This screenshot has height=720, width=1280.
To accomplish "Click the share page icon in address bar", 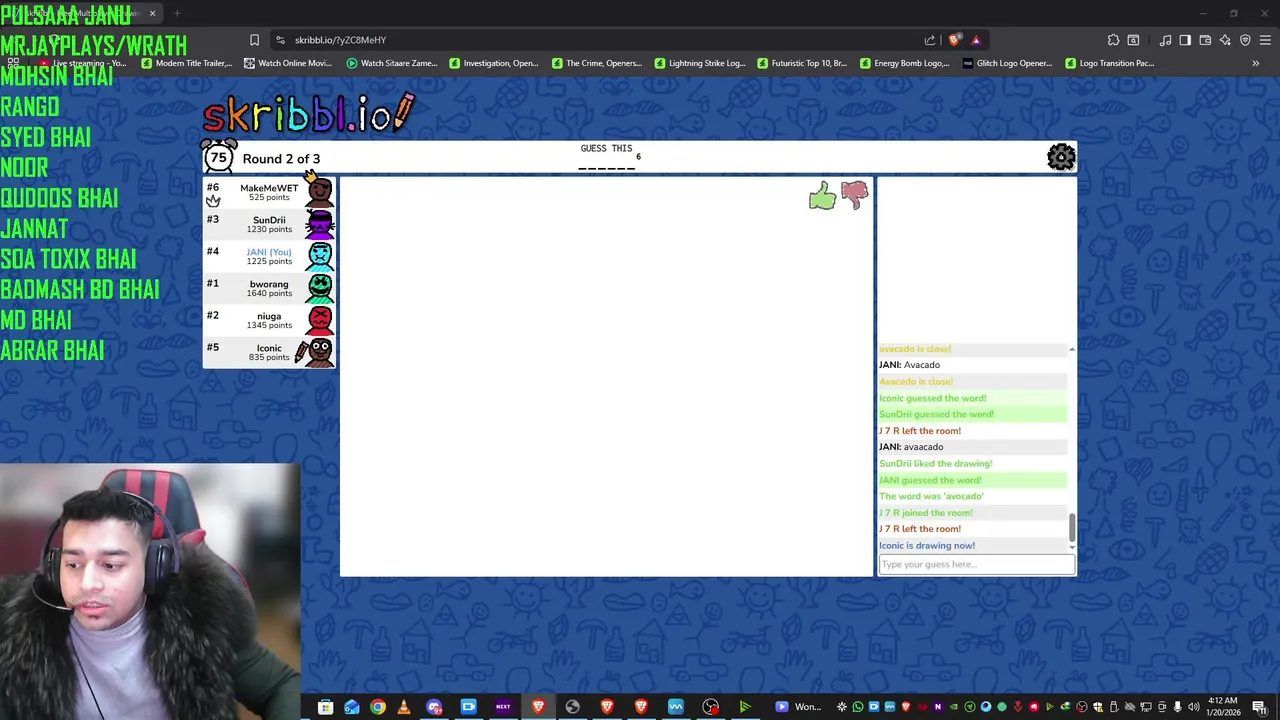I will point(930,40).
